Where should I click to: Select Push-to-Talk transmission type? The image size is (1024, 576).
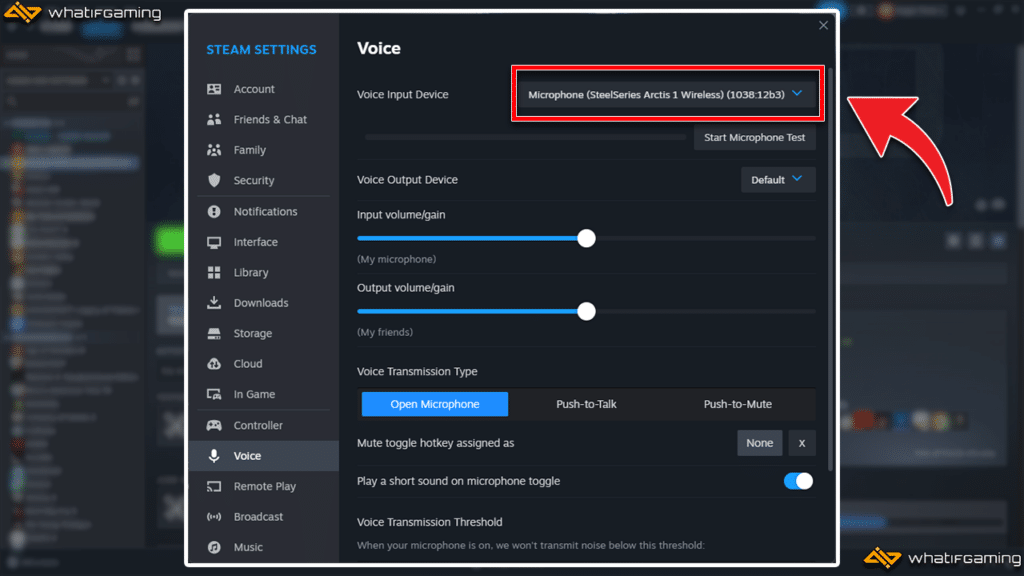(x=586, y=404)
